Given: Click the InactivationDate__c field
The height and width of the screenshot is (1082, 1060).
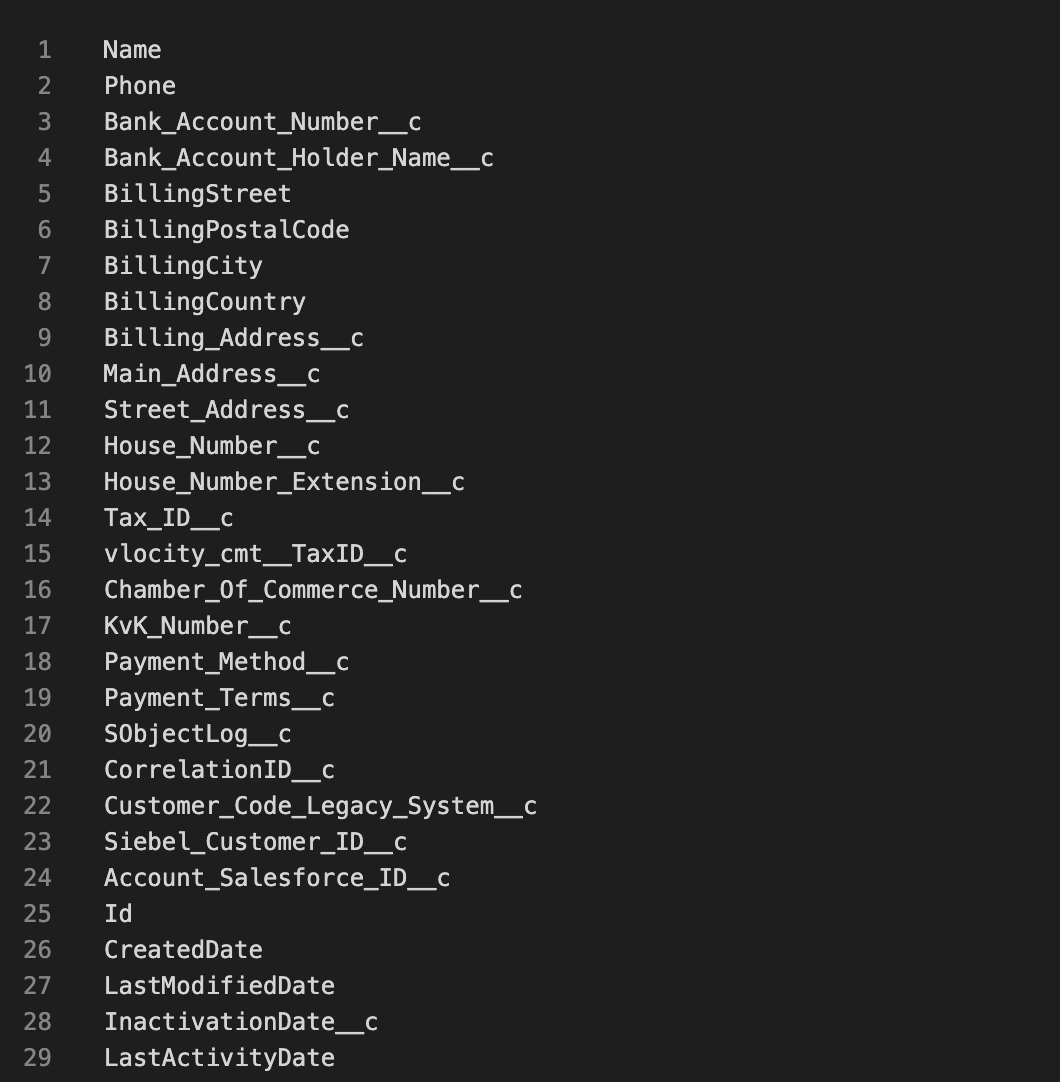Looking at the screenshot, I should 240,1022.
